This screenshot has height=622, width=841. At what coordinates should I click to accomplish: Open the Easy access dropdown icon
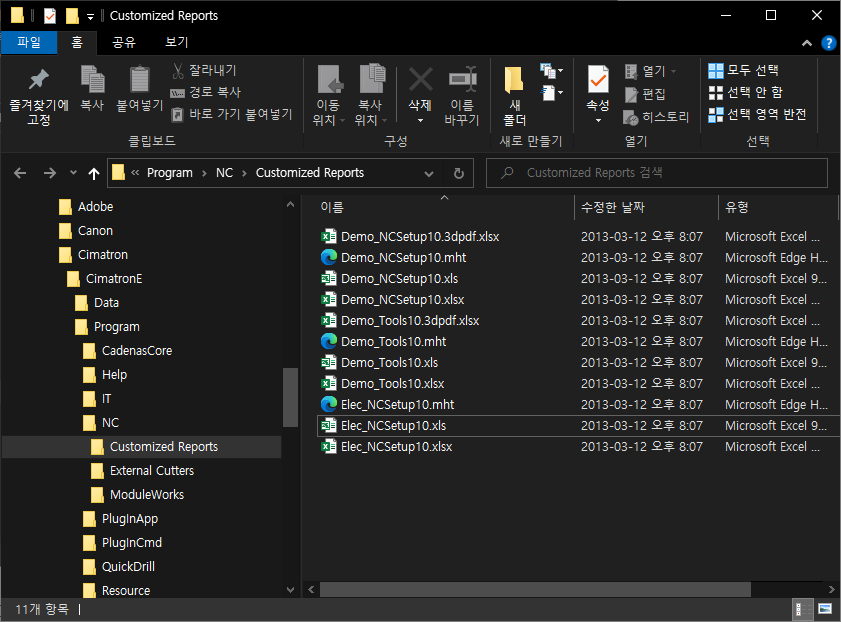[551, 93]
